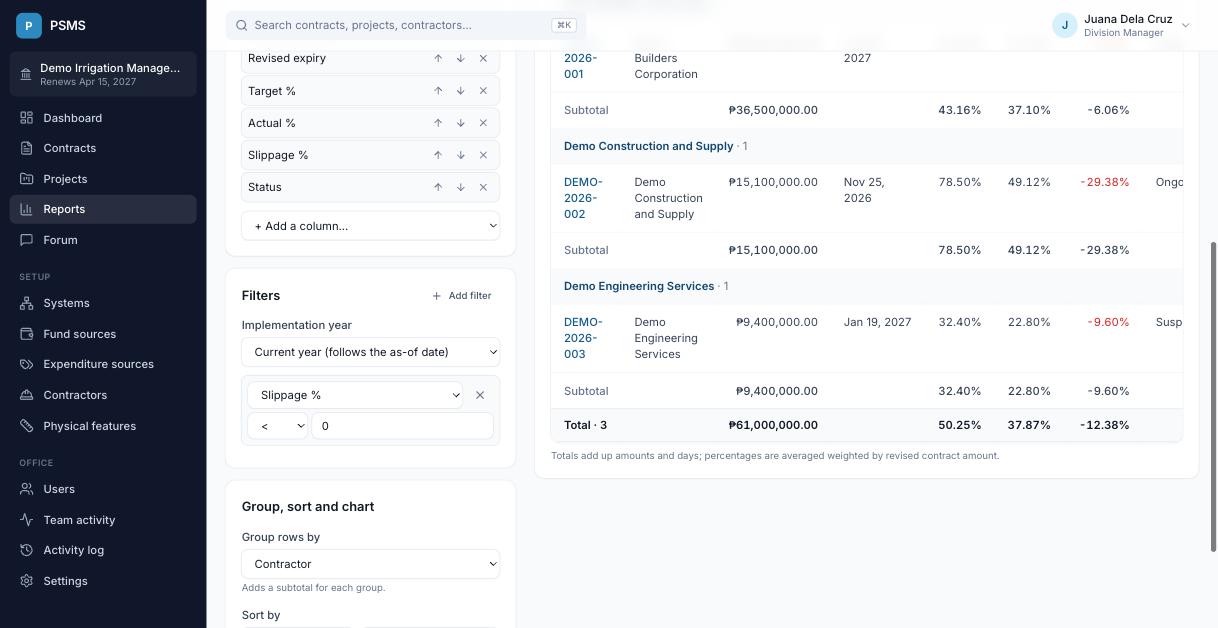The image size is (1218, 628).
Task: Move Target % column up
Action: coord(438,91)
